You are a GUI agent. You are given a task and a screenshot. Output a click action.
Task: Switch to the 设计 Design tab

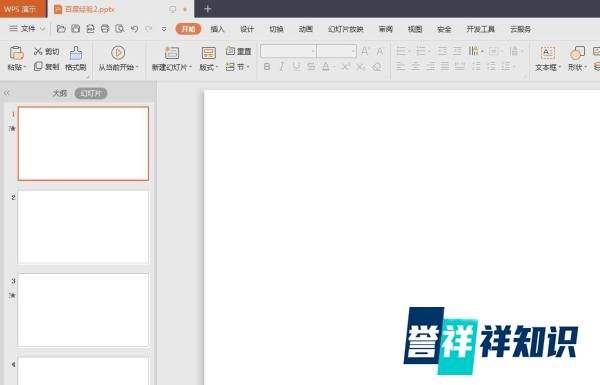(x=247, y=29)
